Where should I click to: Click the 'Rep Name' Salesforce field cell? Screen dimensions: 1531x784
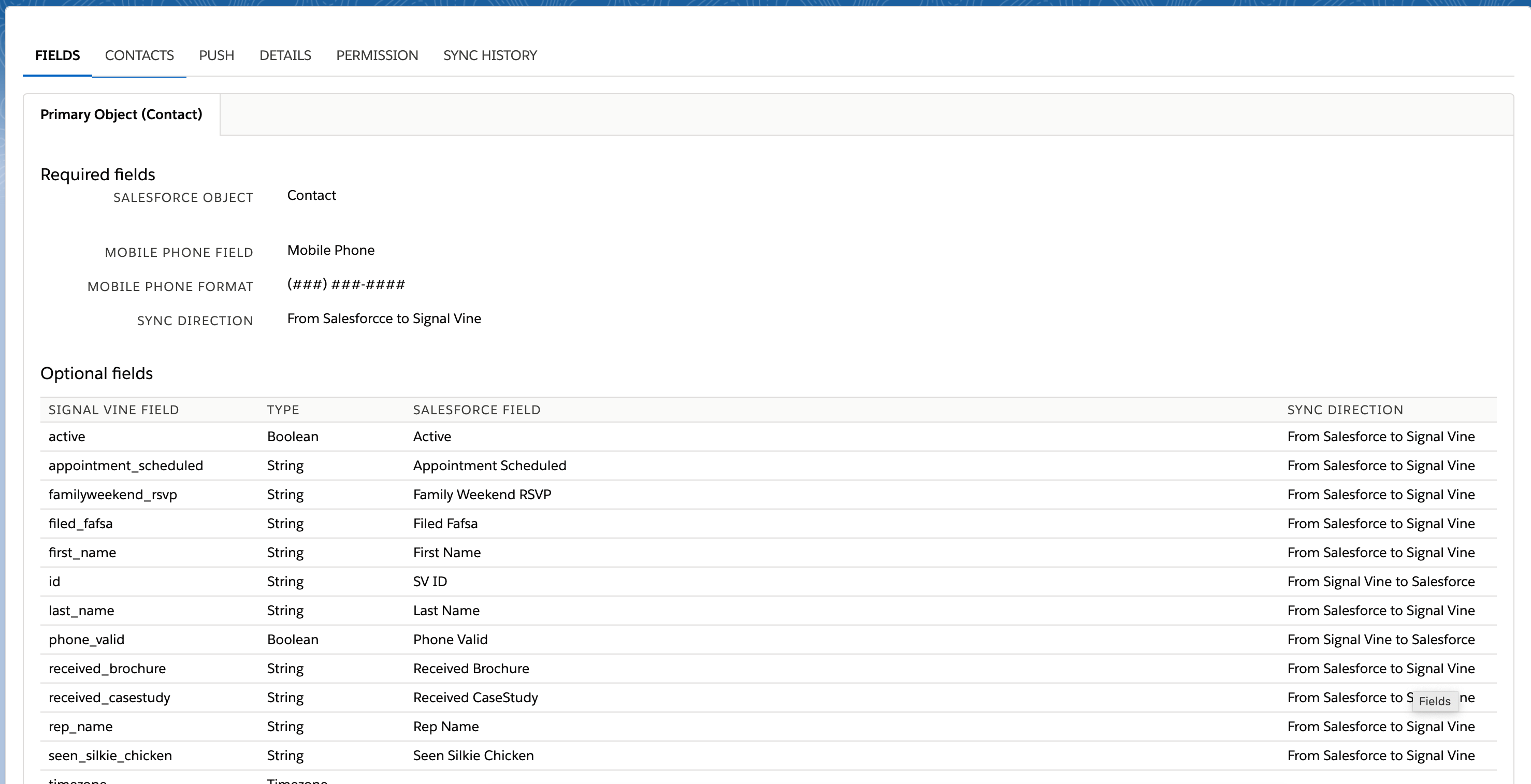tap(446, 727)
